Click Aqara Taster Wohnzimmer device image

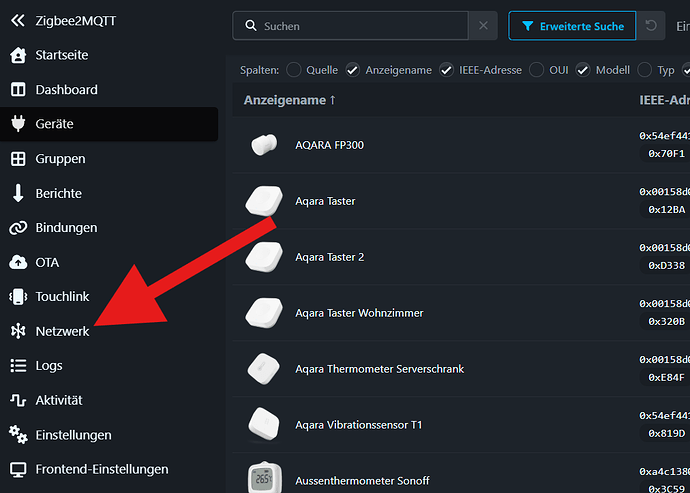(264, 313)
